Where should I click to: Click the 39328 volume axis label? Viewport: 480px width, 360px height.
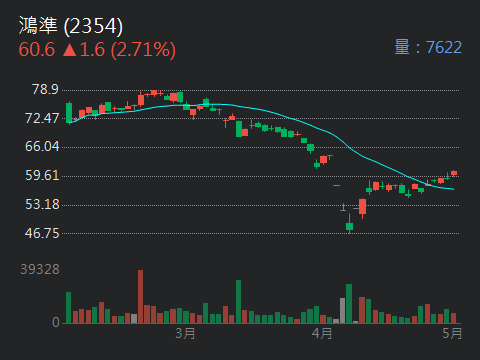click(40, 269)
